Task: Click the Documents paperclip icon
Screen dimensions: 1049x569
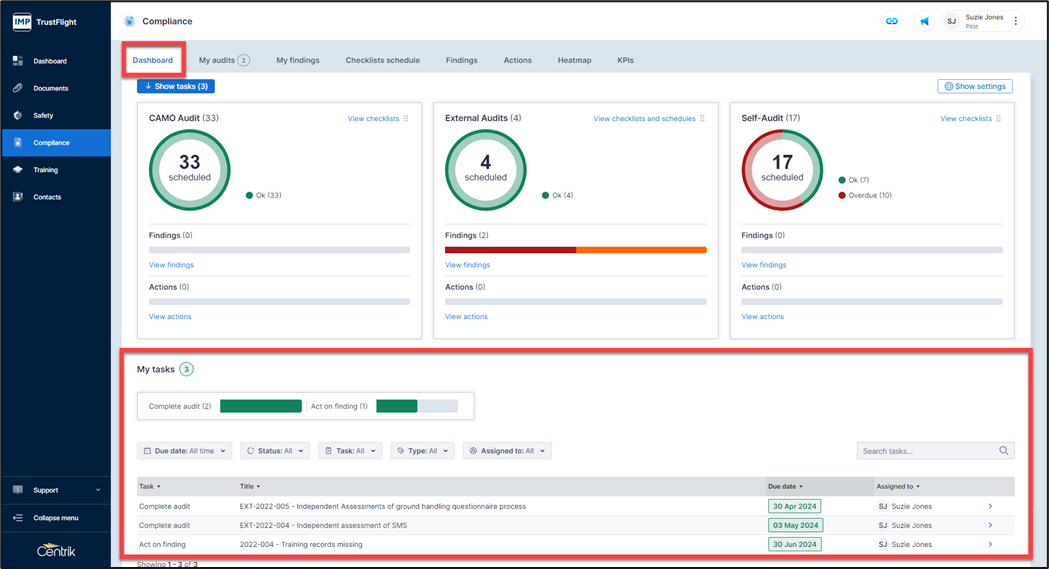Action: click(x=18, y=88)
